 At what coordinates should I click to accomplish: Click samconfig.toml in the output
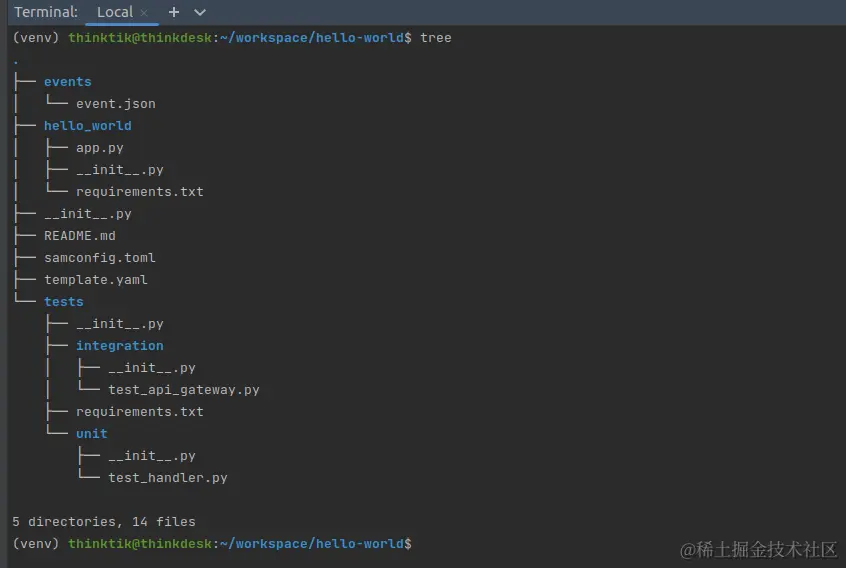coord(99,258)
